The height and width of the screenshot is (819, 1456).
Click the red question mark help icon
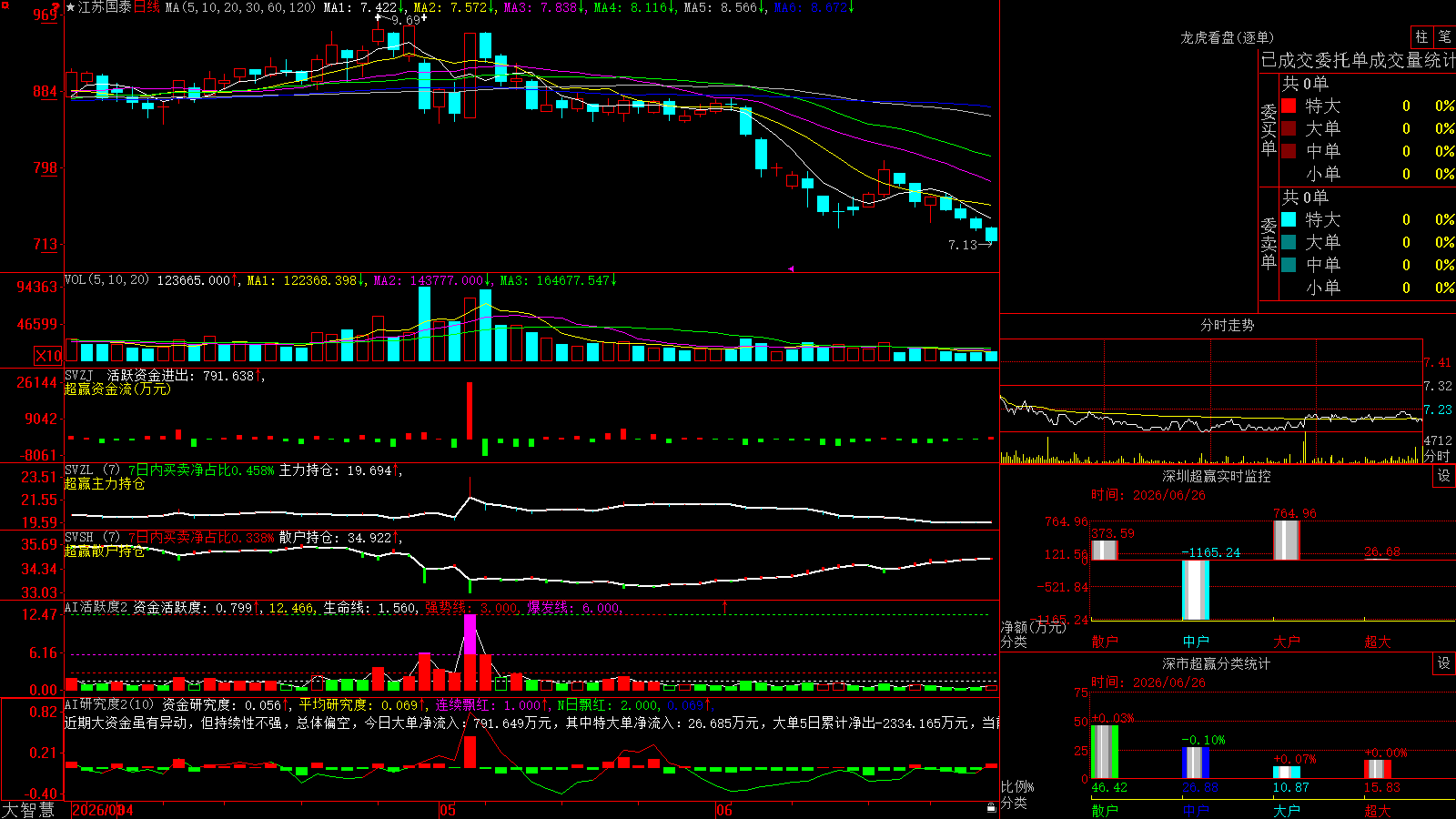point(56,7)
